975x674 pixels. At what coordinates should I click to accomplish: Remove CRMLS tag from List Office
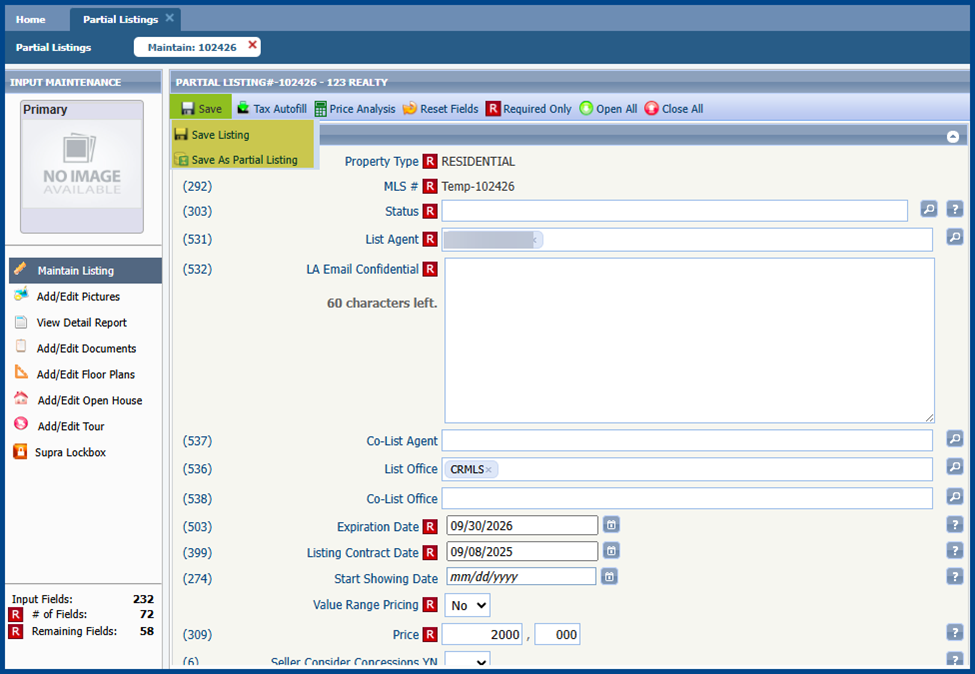pyautogui.click(x=488, y=470)
